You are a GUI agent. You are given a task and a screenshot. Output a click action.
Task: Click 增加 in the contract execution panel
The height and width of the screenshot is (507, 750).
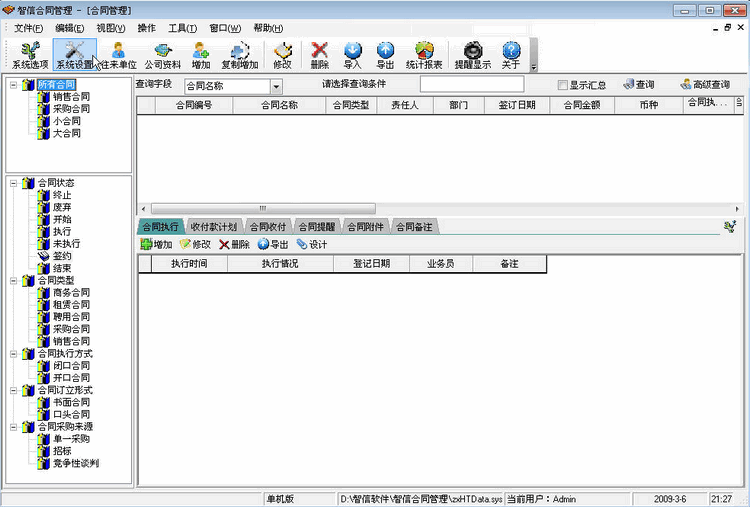pos(156,244)
